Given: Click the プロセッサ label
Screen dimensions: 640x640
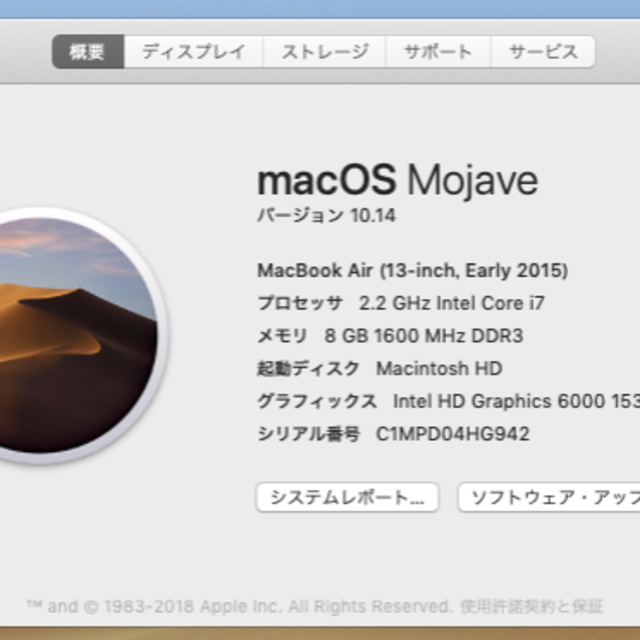Looking at the screenshot, I should click(300, 303).
